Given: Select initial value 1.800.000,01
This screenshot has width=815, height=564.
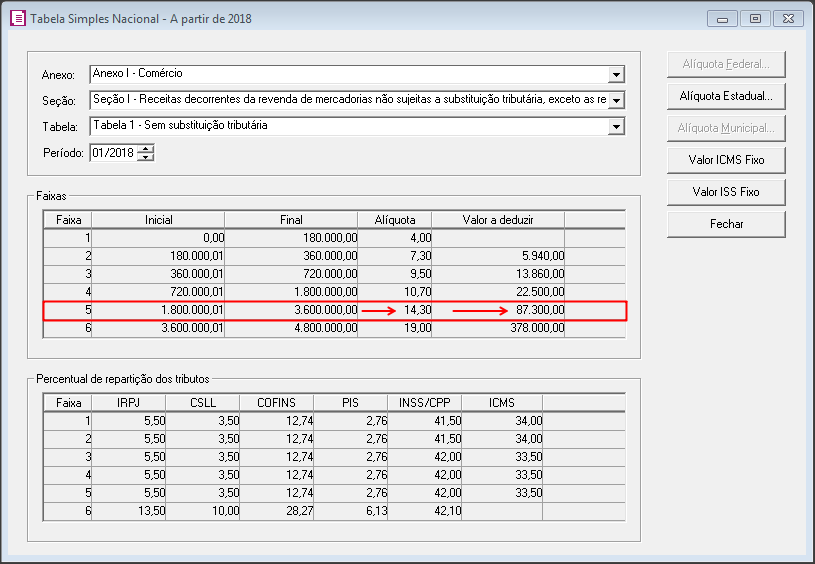Looking at the screenshot, I should coord(159,310).
